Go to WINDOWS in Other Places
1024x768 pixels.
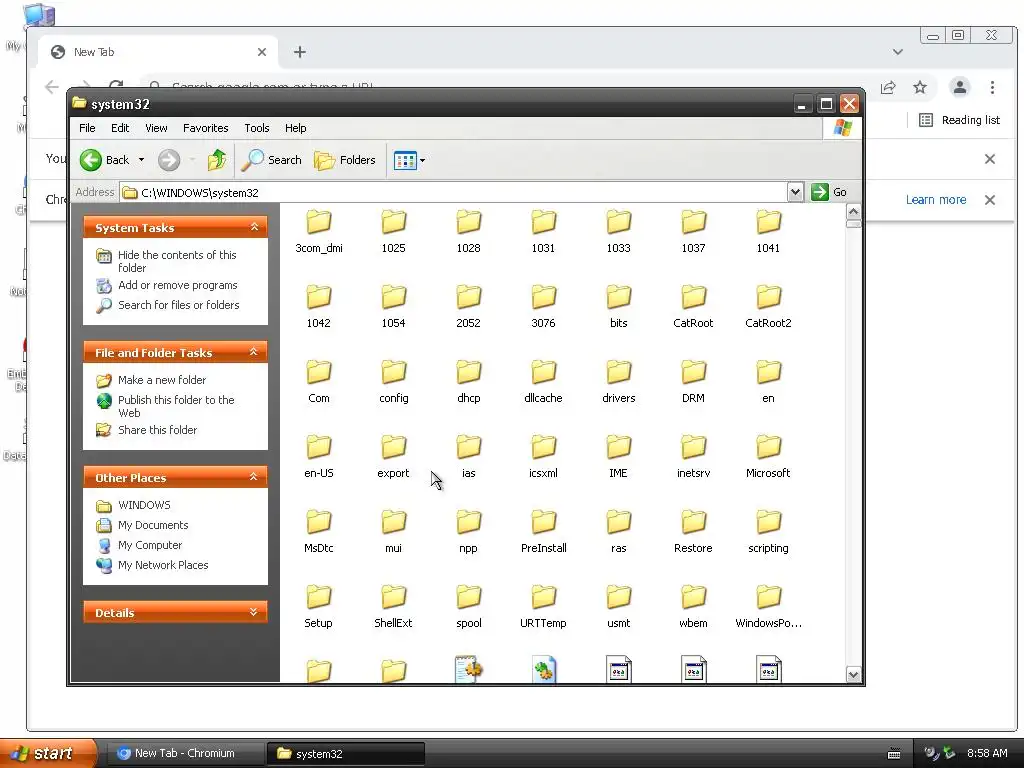click(x=144, y=505)
